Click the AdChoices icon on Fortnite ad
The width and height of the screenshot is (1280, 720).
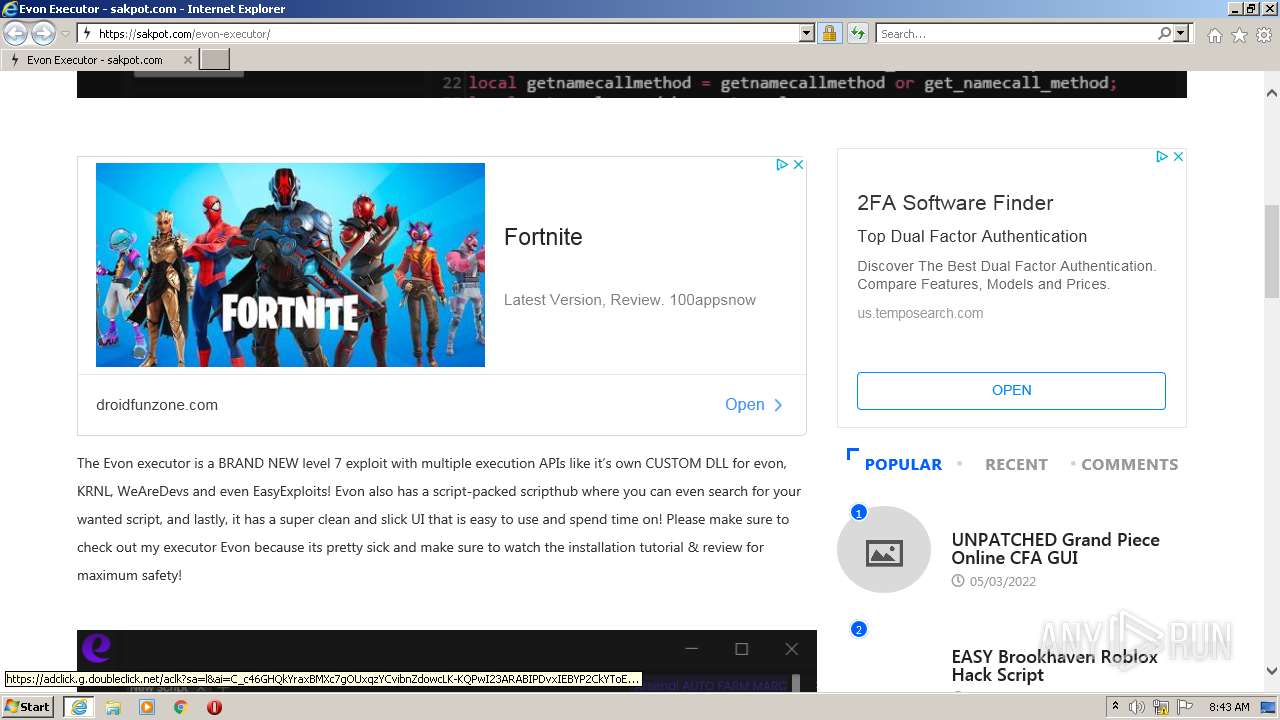coord(782,165)
